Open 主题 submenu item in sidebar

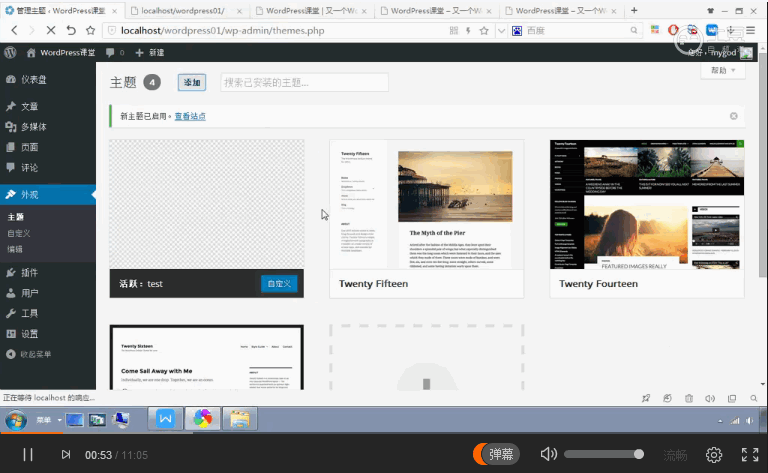[x=16, y=217]
